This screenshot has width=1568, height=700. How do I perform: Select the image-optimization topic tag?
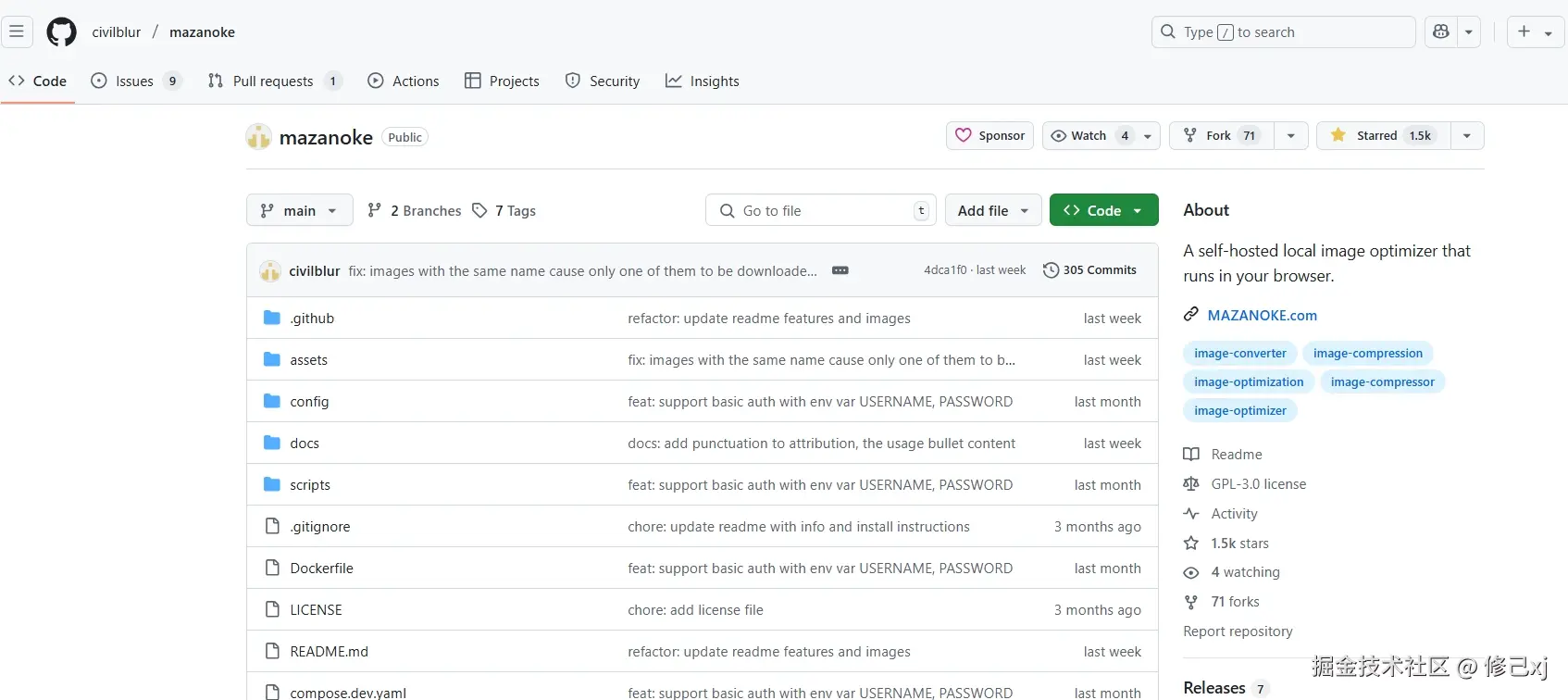coord(1249,381)
